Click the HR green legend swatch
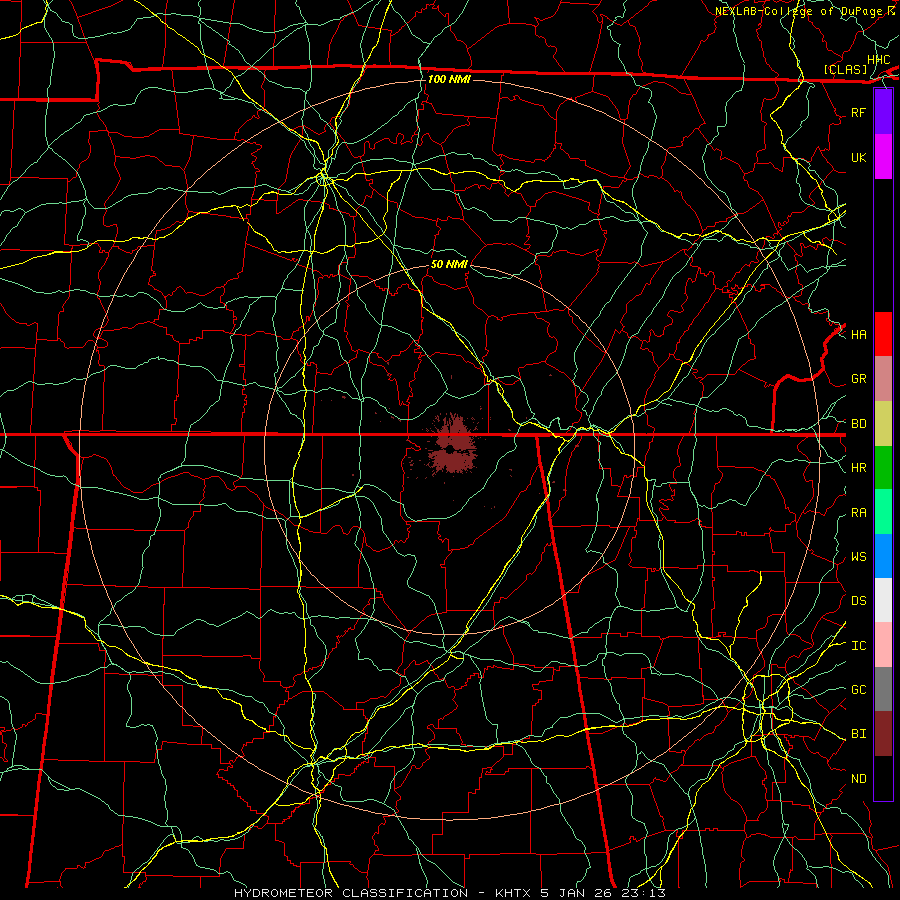 point(883,468)
